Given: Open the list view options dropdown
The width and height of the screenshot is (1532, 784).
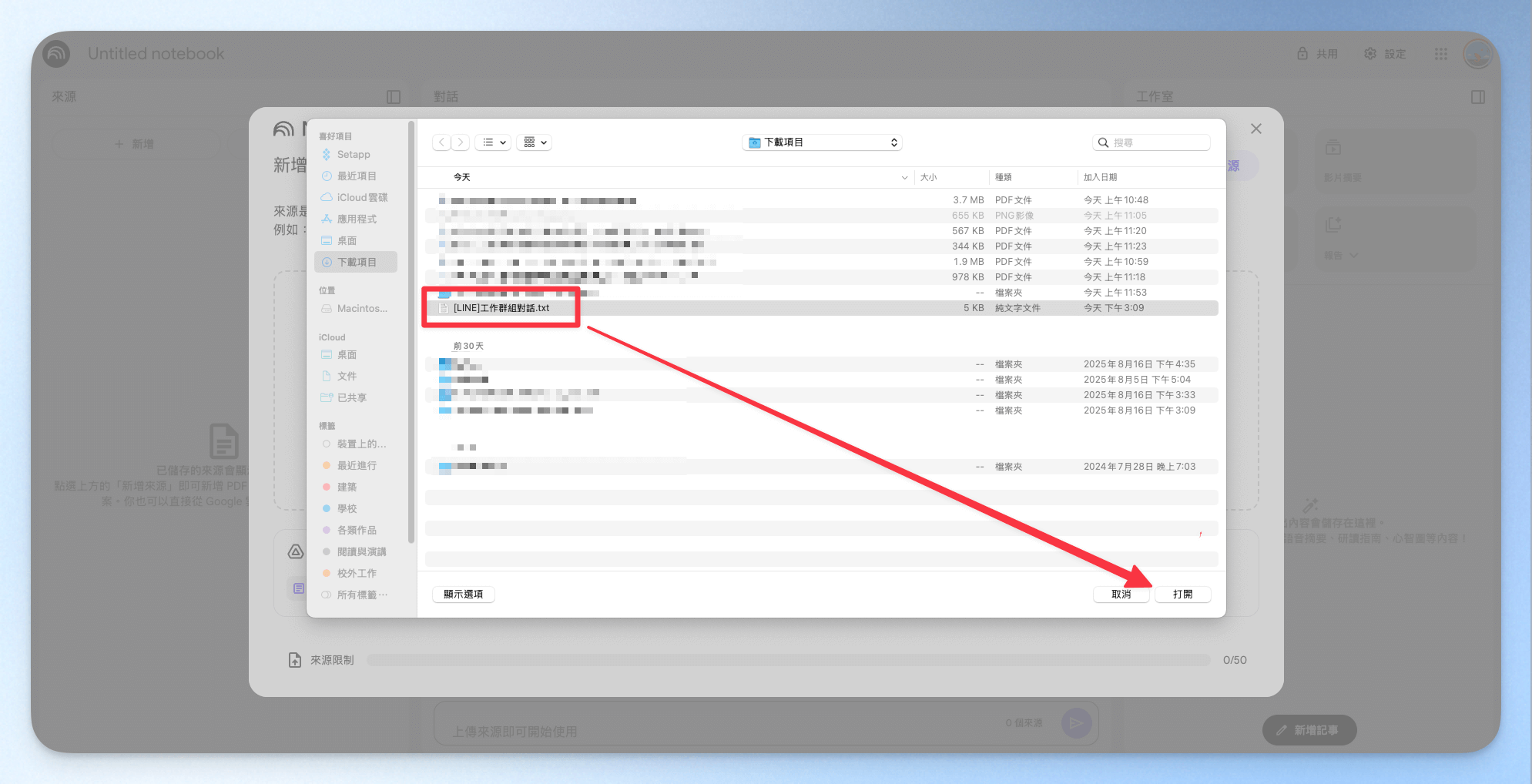Looking at the screenshot, I should pos(494,142).
